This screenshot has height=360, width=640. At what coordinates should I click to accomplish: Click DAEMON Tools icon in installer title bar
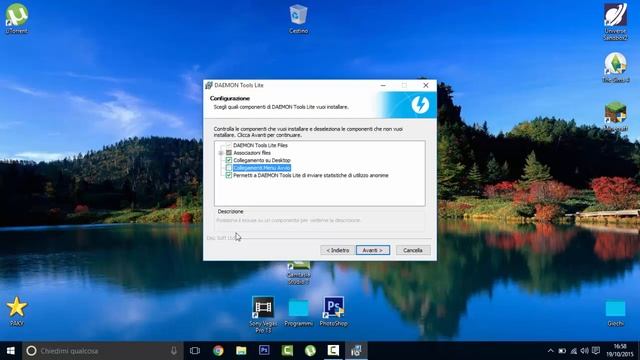click(209, 85)
